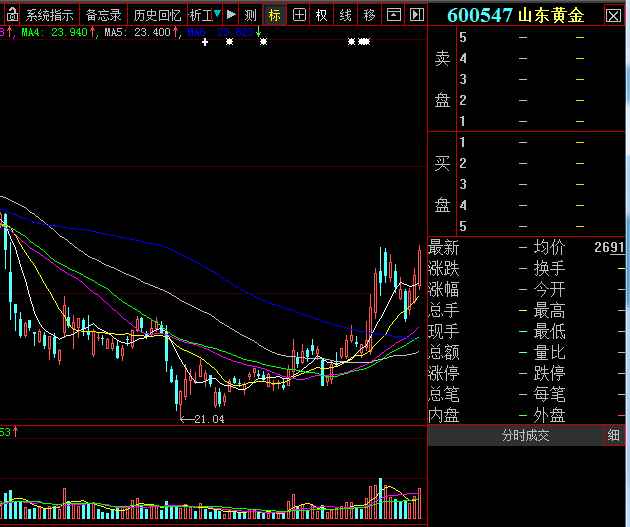Click the tallest cyan volume bar
This screenshot has width=630, height=527.
click(x=380, y=498)
